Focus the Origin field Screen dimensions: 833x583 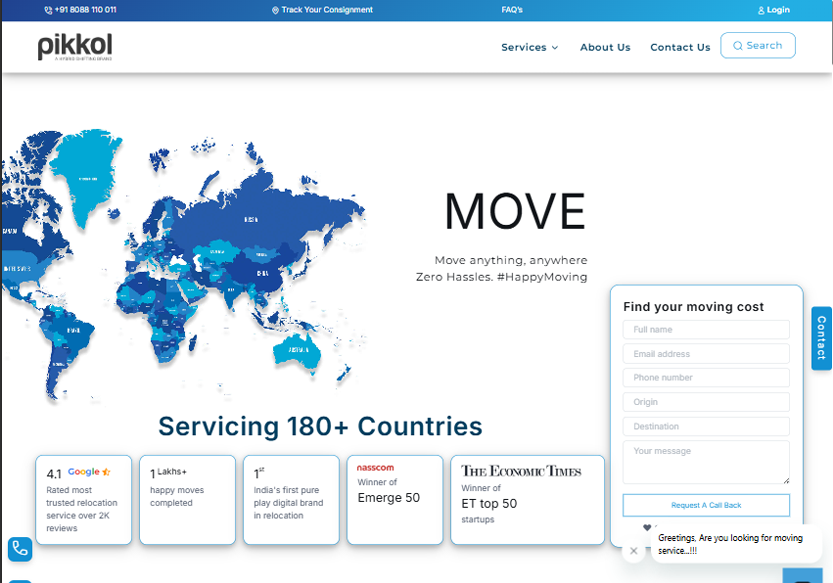(x=706, y=402)
